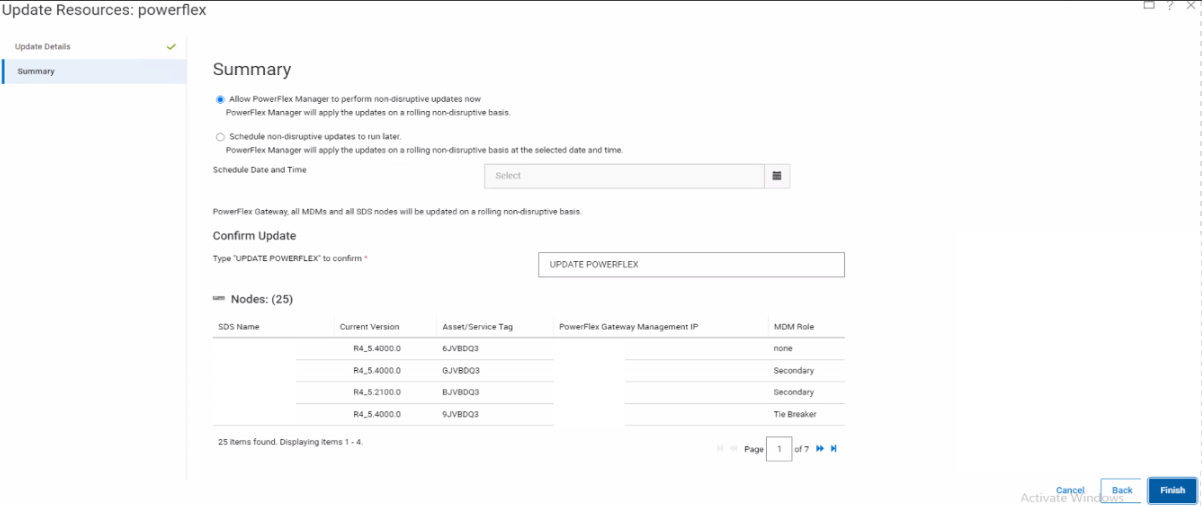
Task: Jump to last page of nodes
Action: pyautogui.click(x=834, y=449)
